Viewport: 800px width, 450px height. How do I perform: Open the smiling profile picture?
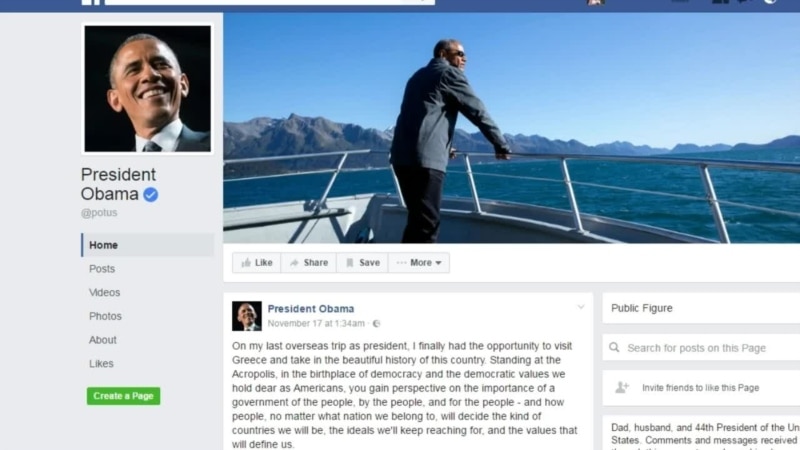click(x=147, y=89)
